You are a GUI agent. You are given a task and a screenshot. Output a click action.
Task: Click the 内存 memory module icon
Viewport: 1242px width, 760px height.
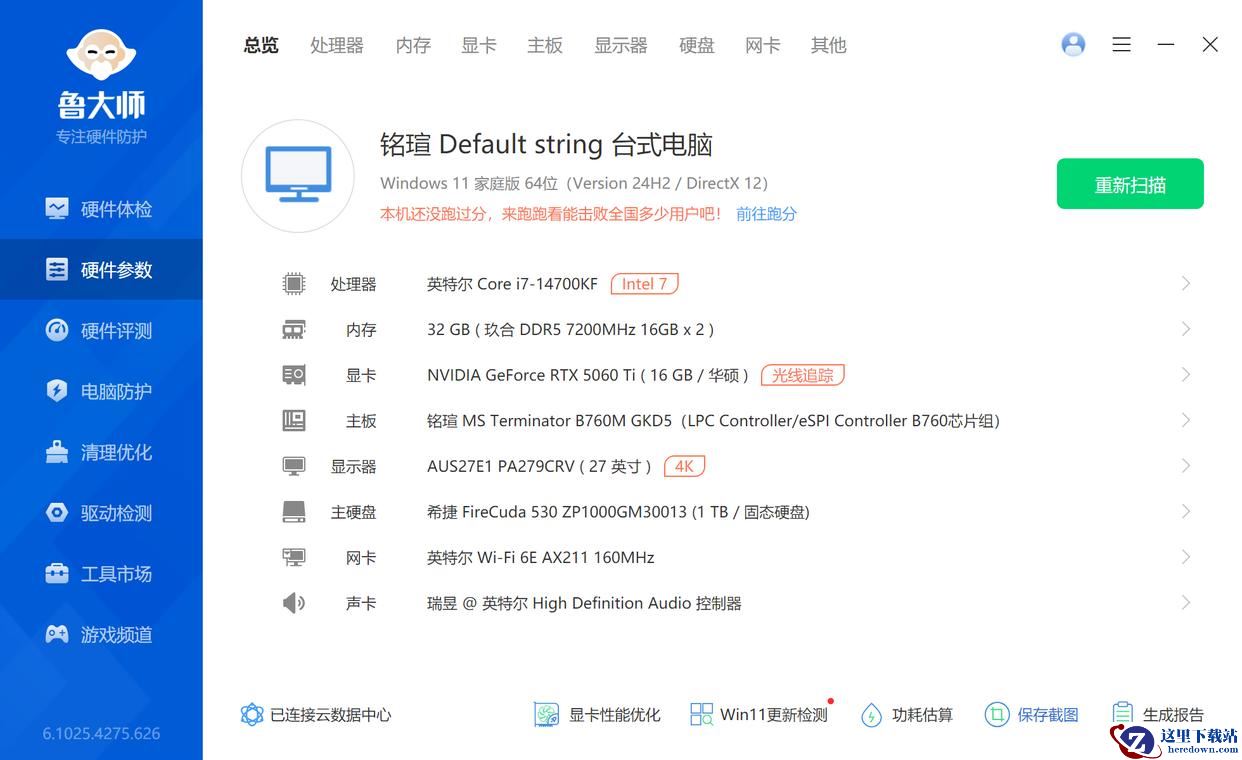coord(293,329)
